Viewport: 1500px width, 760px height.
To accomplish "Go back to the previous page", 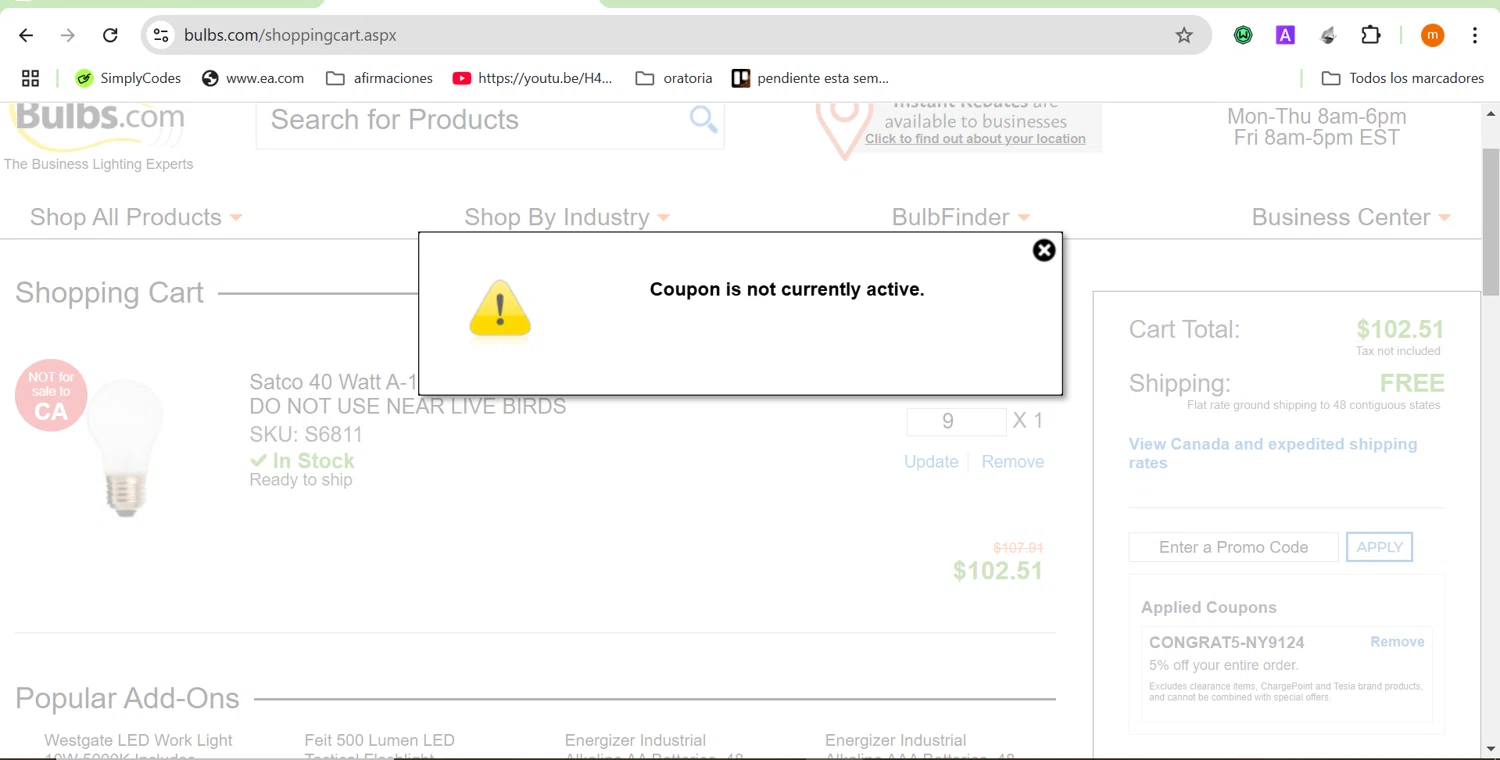I will [26, 35].
